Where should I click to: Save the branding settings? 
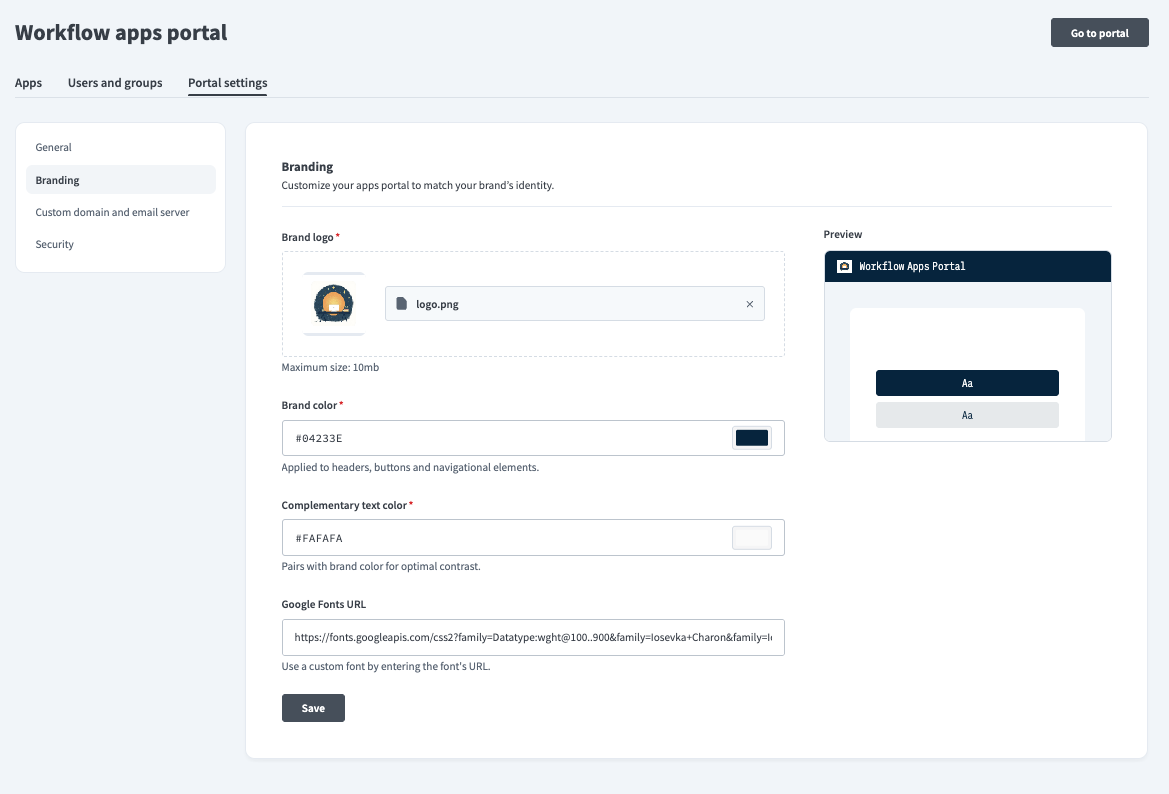(x=313, y=708)
